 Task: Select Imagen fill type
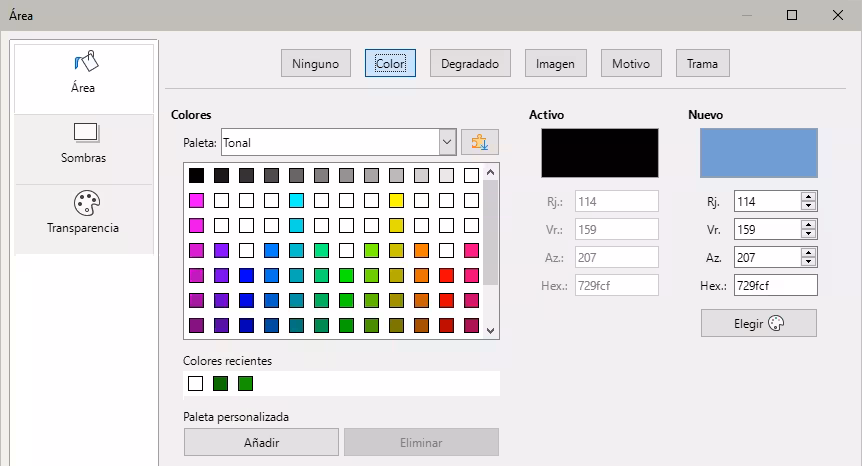555,63
